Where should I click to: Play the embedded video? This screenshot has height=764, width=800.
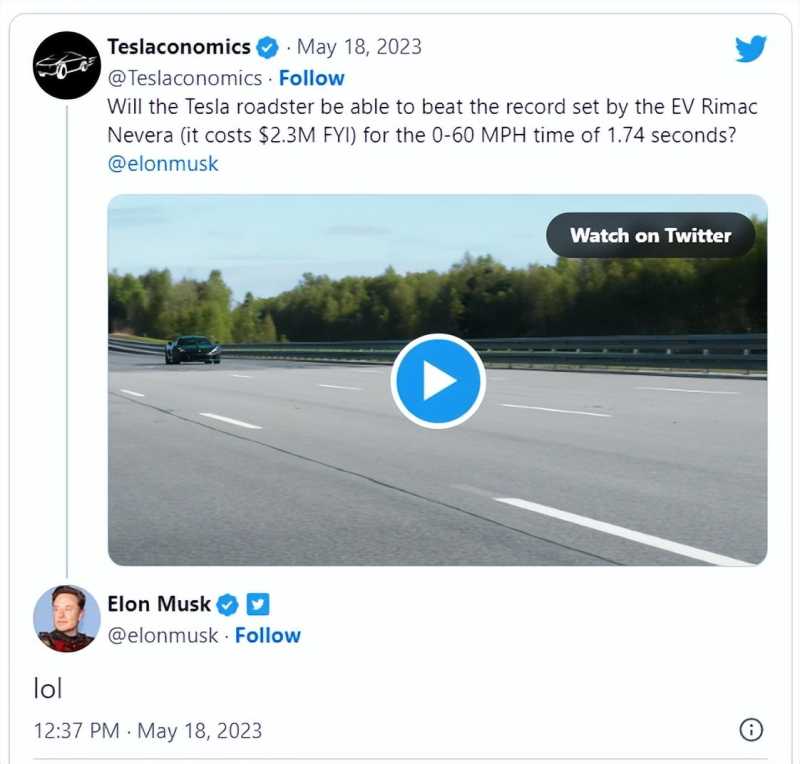pos(437,381)
